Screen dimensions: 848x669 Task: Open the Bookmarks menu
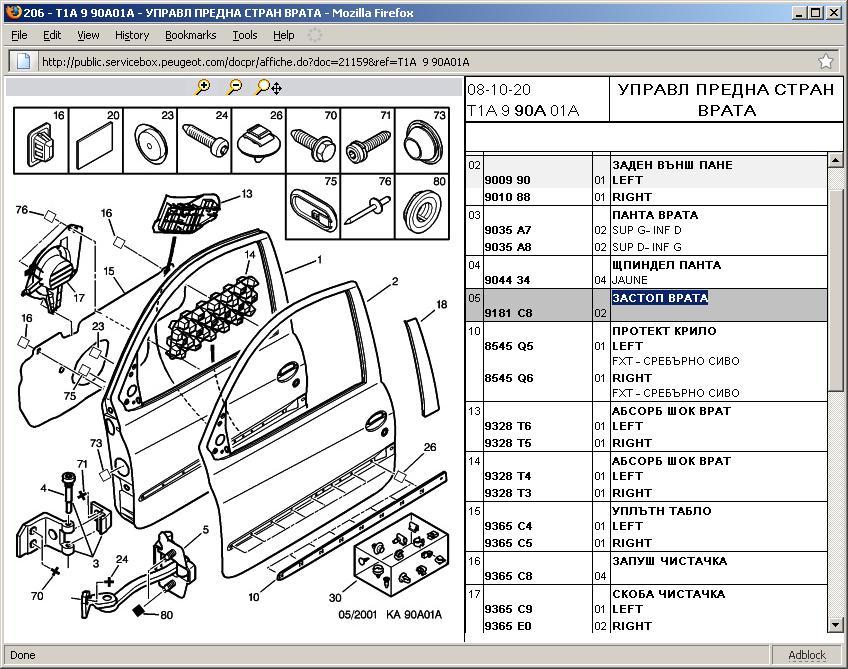pos(190,35)
